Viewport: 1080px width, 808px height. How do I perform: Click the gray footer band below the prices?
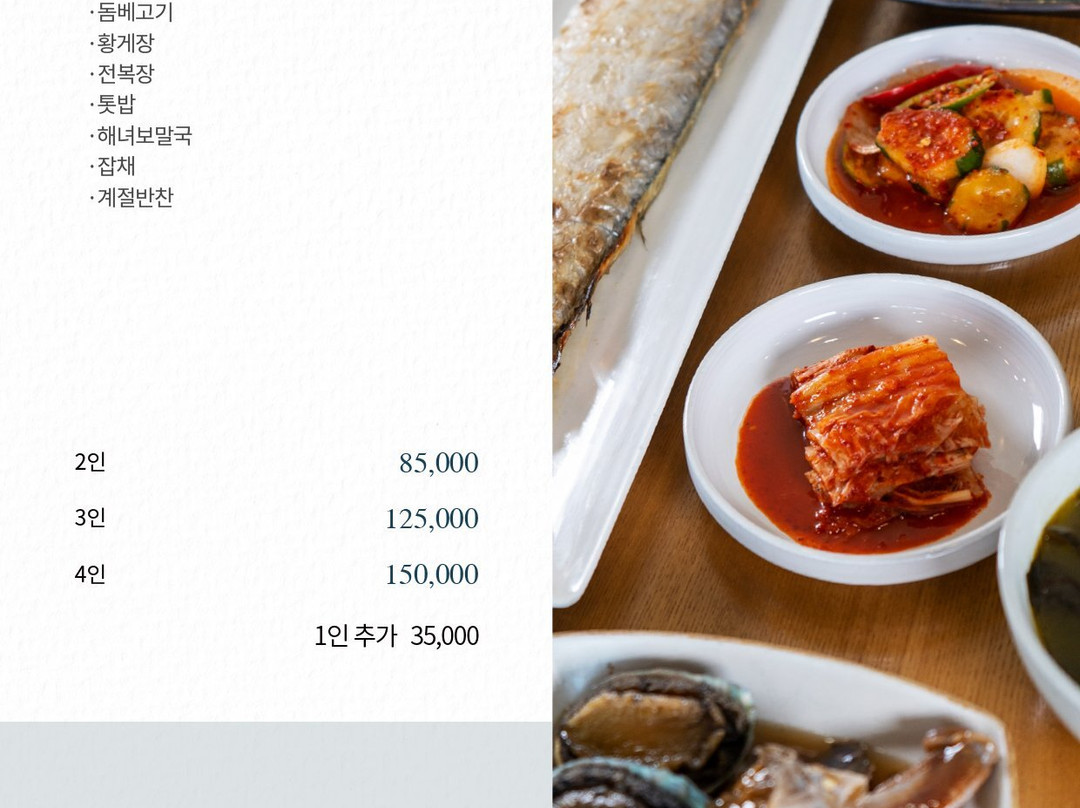276,765
